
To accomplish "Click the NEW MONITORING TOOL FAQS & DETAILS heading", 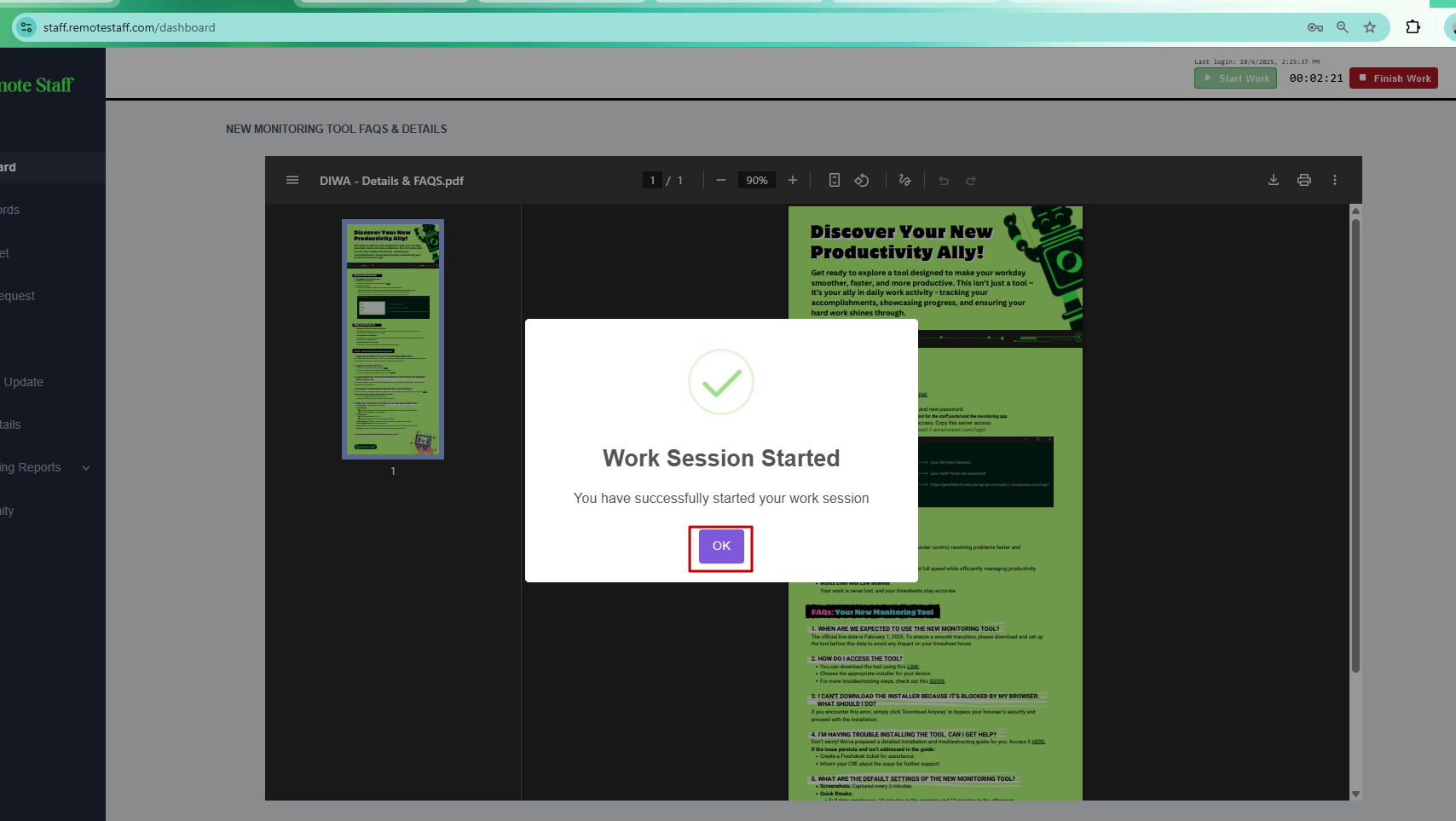I will click(x=336, y=129).
